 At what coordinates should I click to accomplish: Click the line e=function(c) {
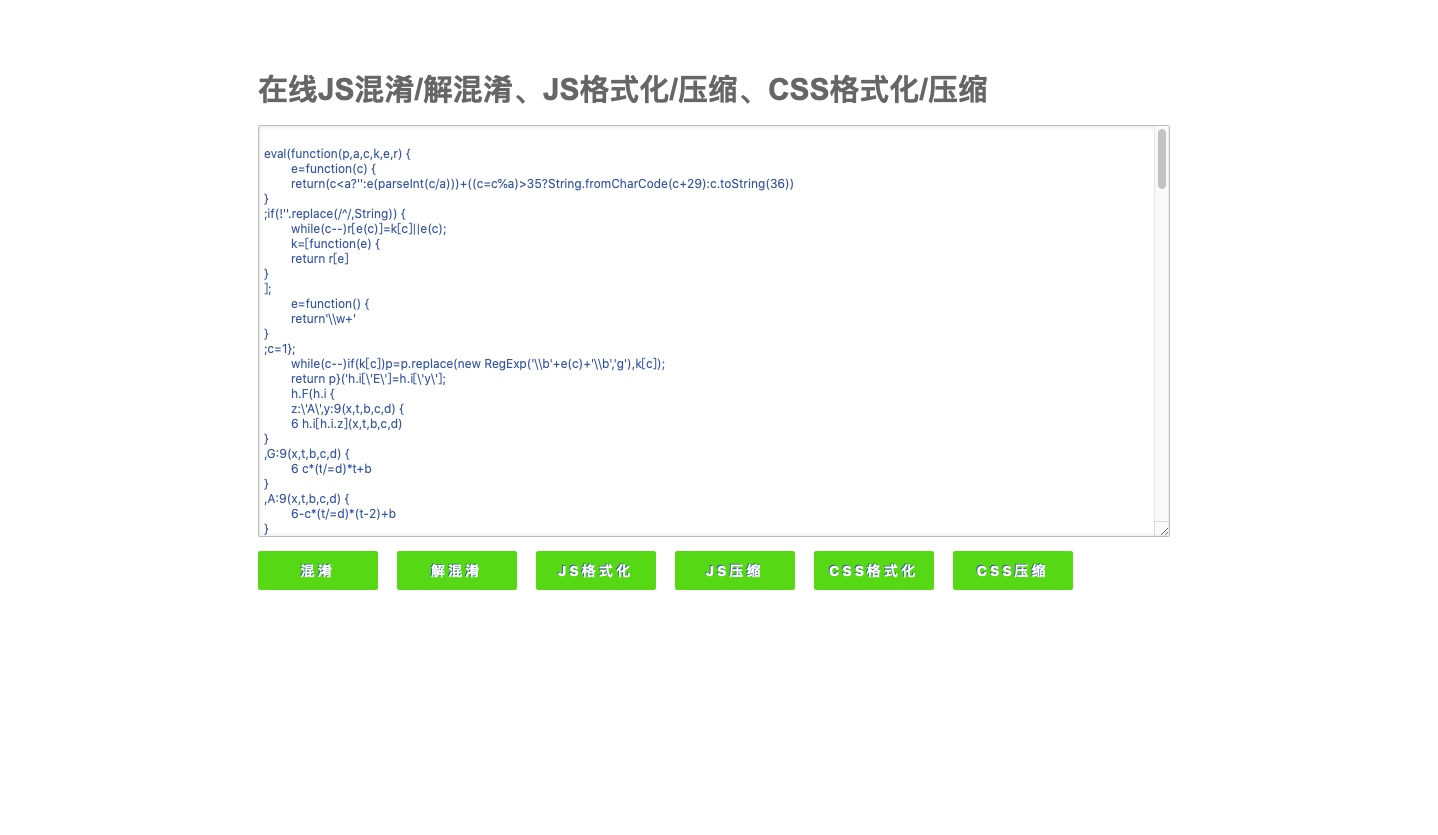click(334, 169)
